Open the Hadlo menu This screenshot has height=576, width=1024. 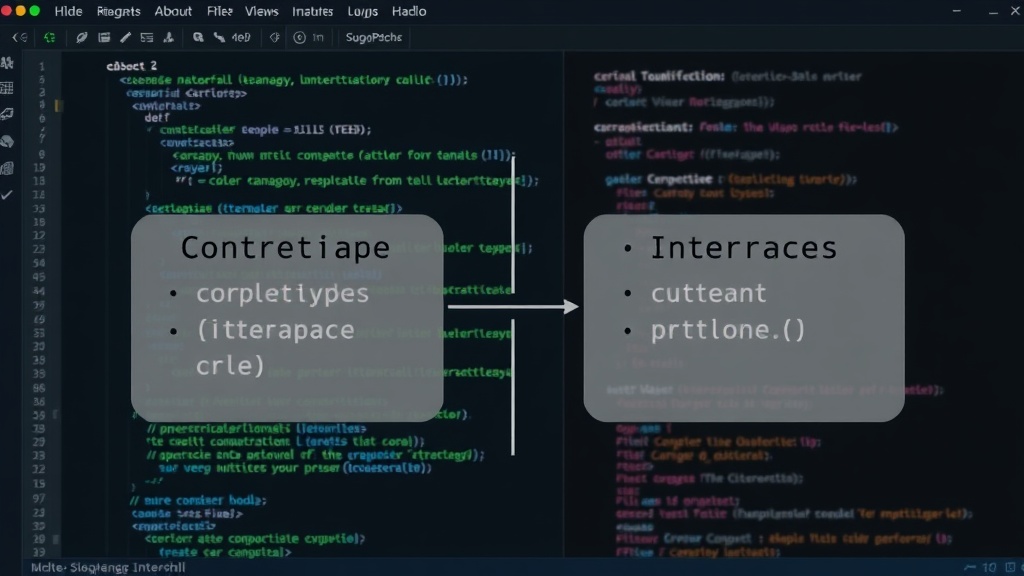(x=409, y=11)
